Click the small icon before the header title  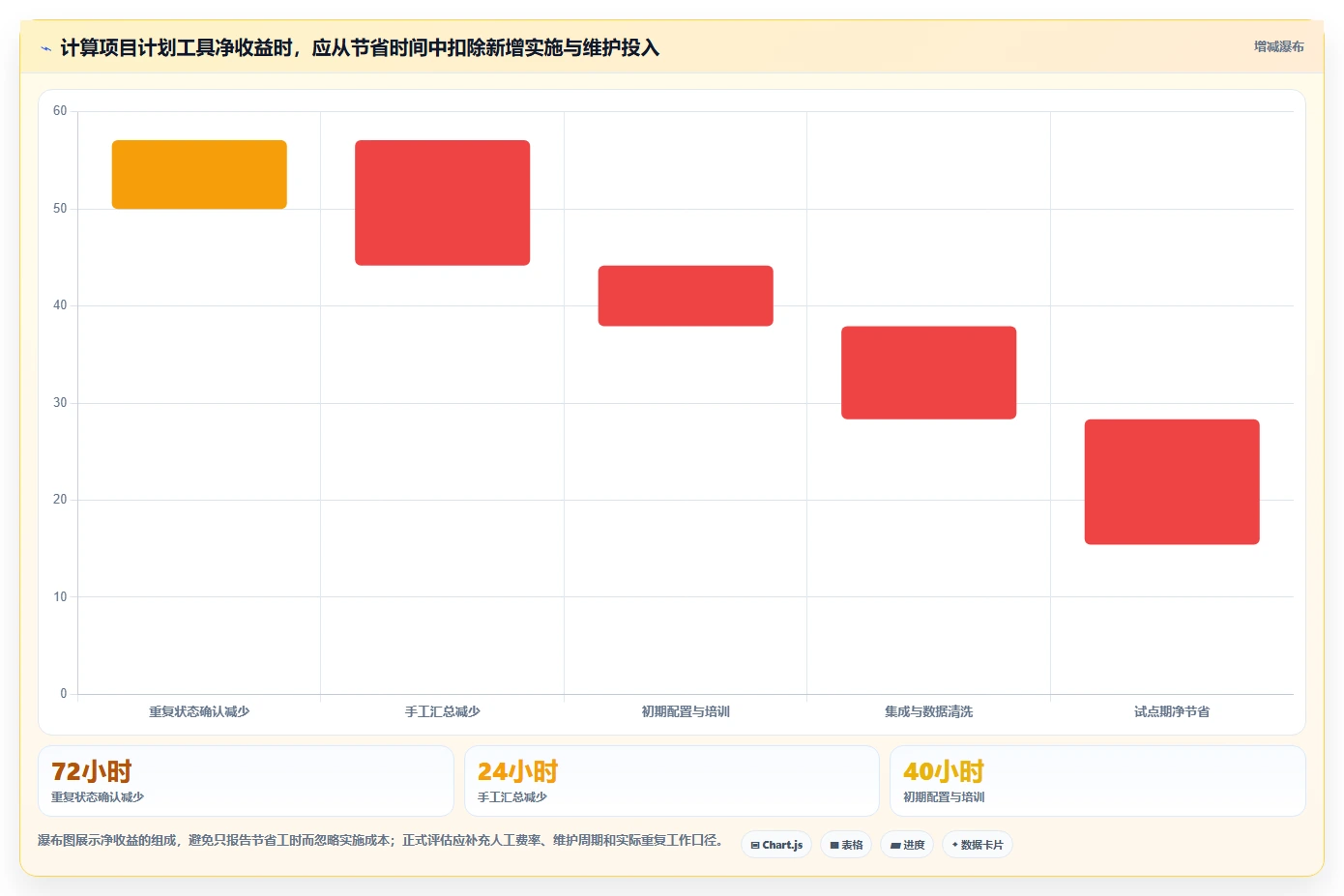[45, 48]
